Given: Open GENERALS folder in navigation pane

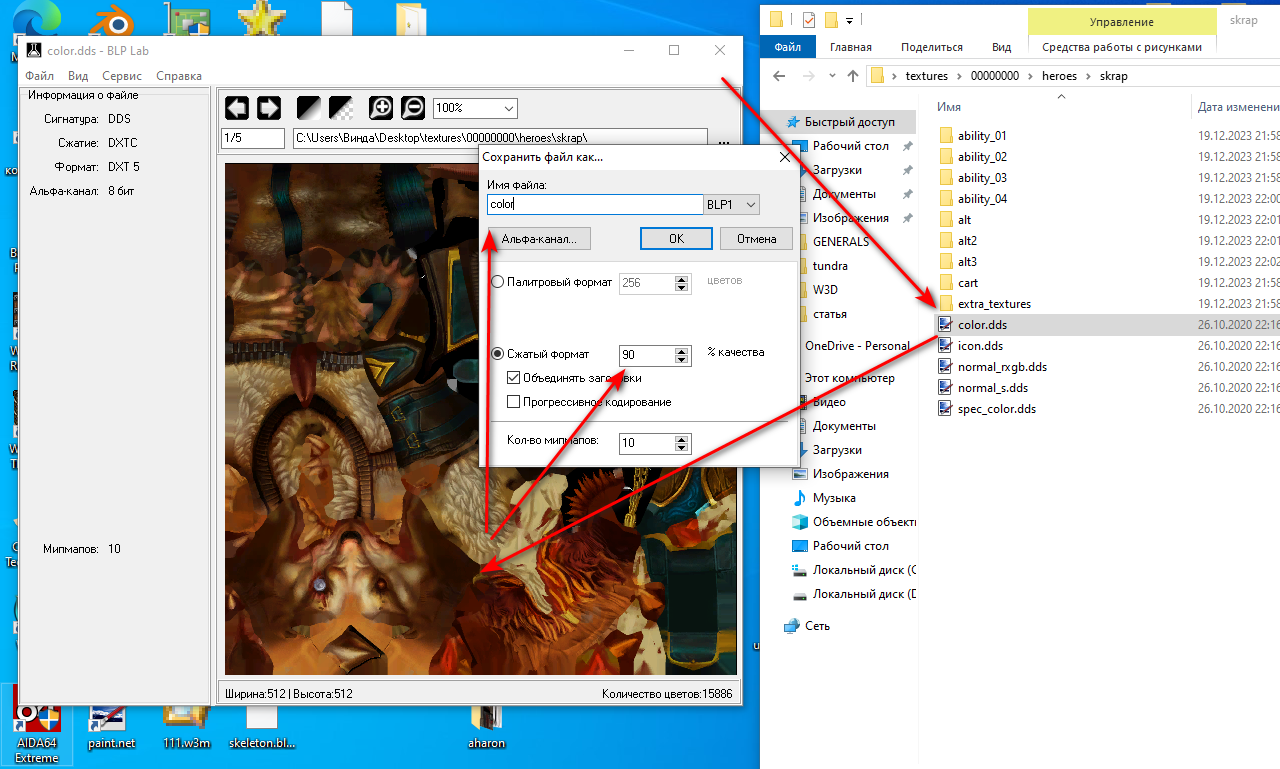Looking at the screenshot, I should coord(840,242).
